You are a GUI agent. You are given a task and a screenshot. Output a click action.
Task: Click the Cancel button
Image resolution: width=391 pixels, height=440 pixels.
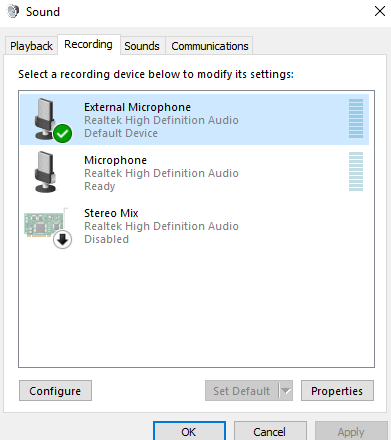[x=270, y=431]
